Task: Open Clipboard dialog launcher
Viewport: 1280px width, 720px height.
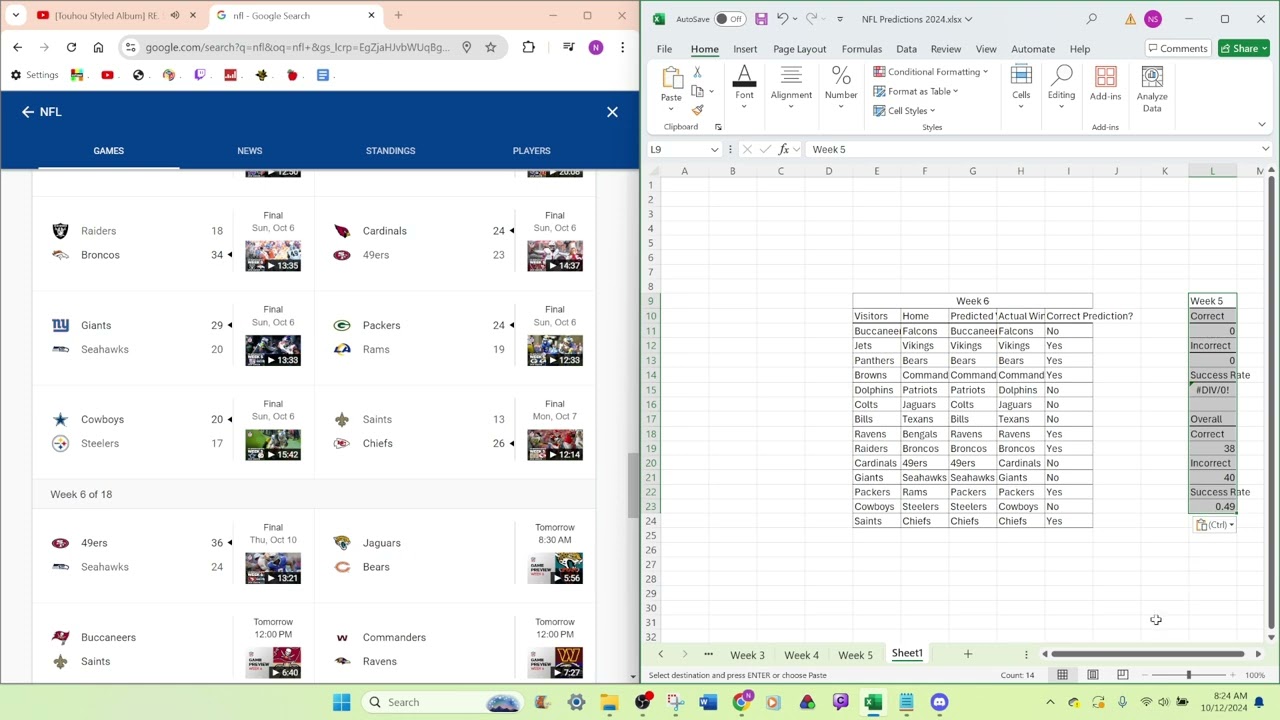Action: 718,127
